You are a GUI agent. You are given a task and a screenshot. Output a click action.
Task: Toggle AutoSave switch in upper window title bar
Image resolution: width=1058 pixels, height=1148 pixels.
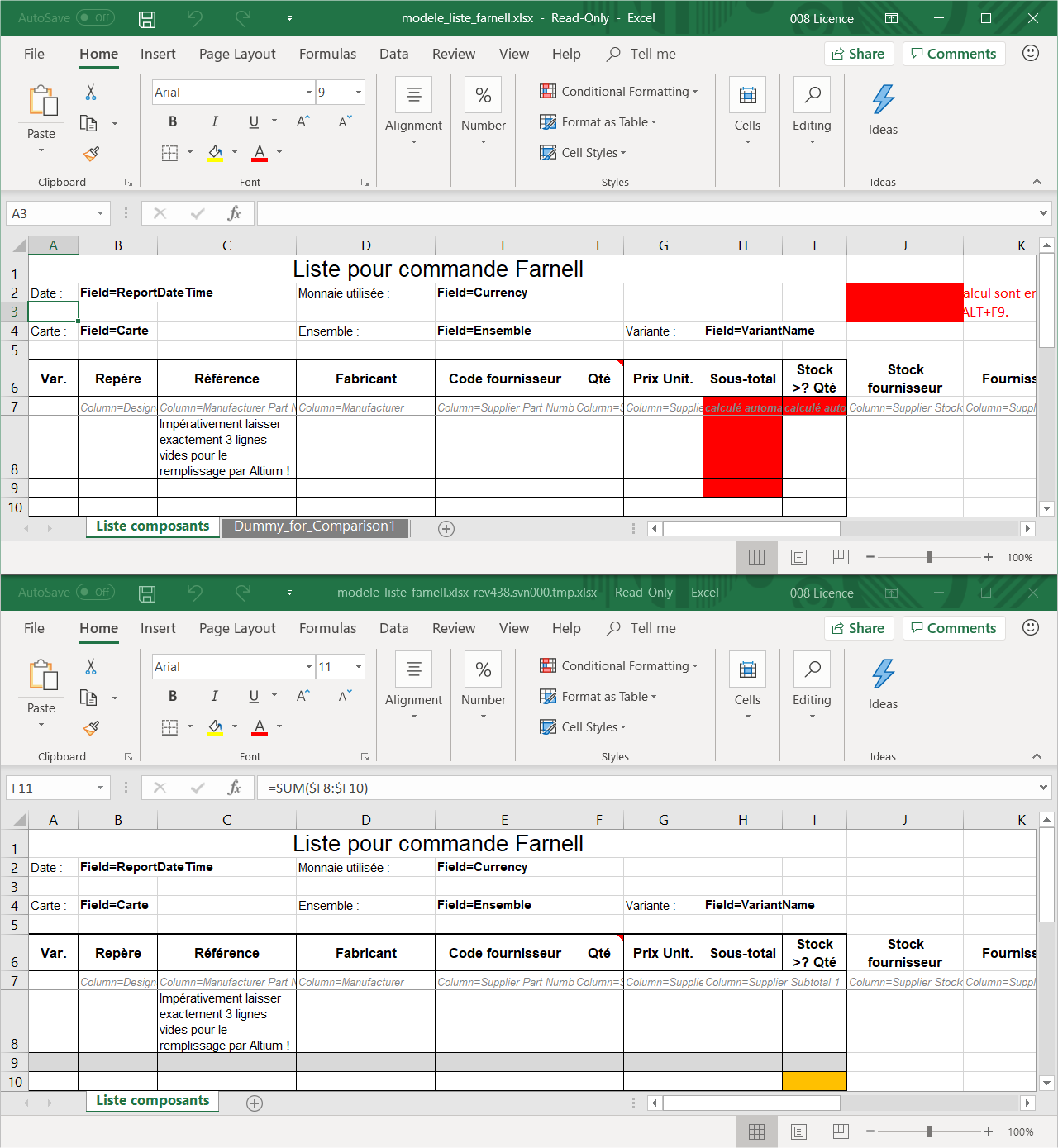coord(95,18)
